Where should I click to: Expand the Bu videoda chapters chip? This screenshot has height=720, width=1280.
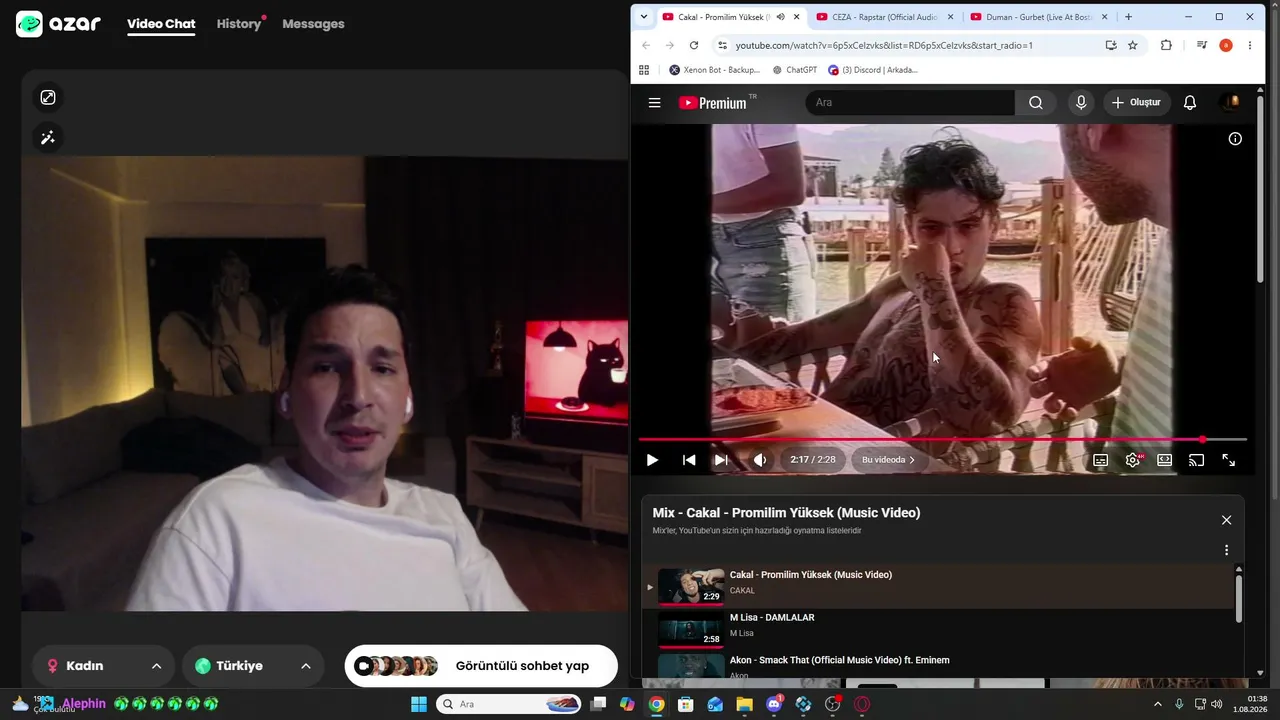coord(889,460)
